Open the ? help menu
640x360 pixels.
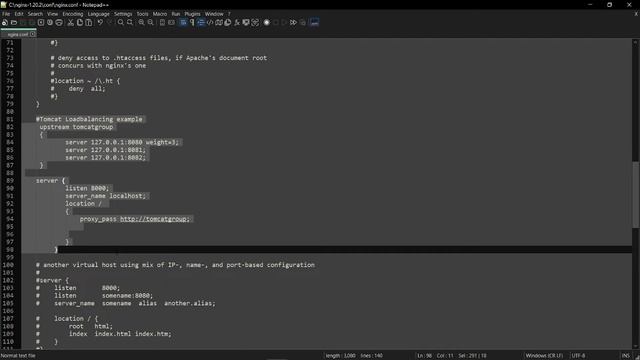tap(229, 14)
